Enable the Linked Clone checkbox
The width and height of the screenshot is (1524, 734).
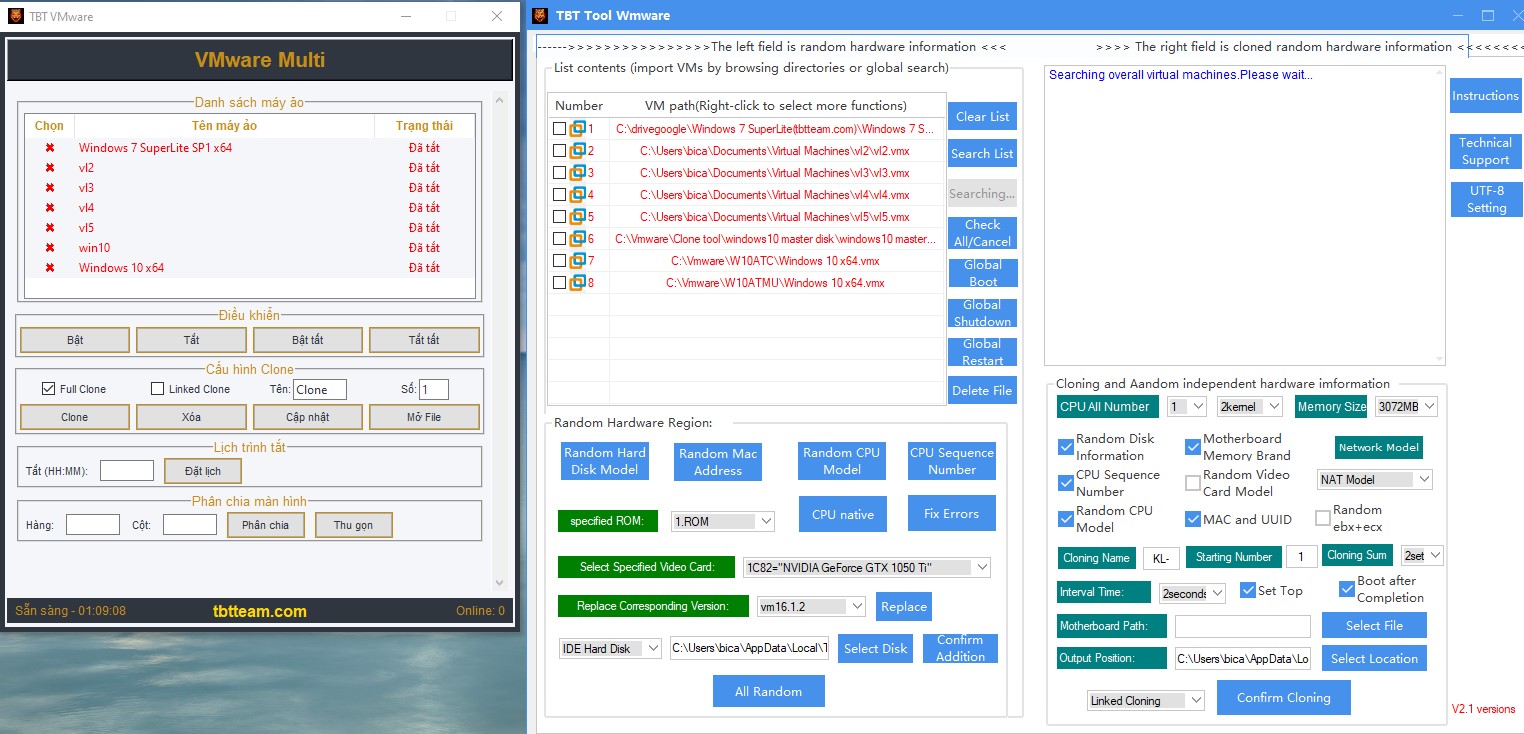(157, 389)
